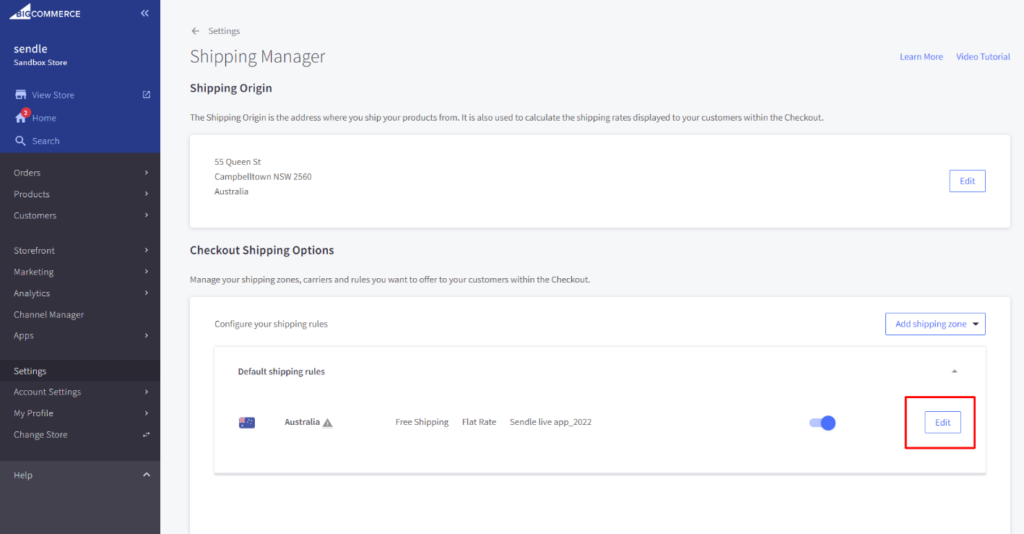Click the Australia flag icon
1024x534 pixels.
247,422
